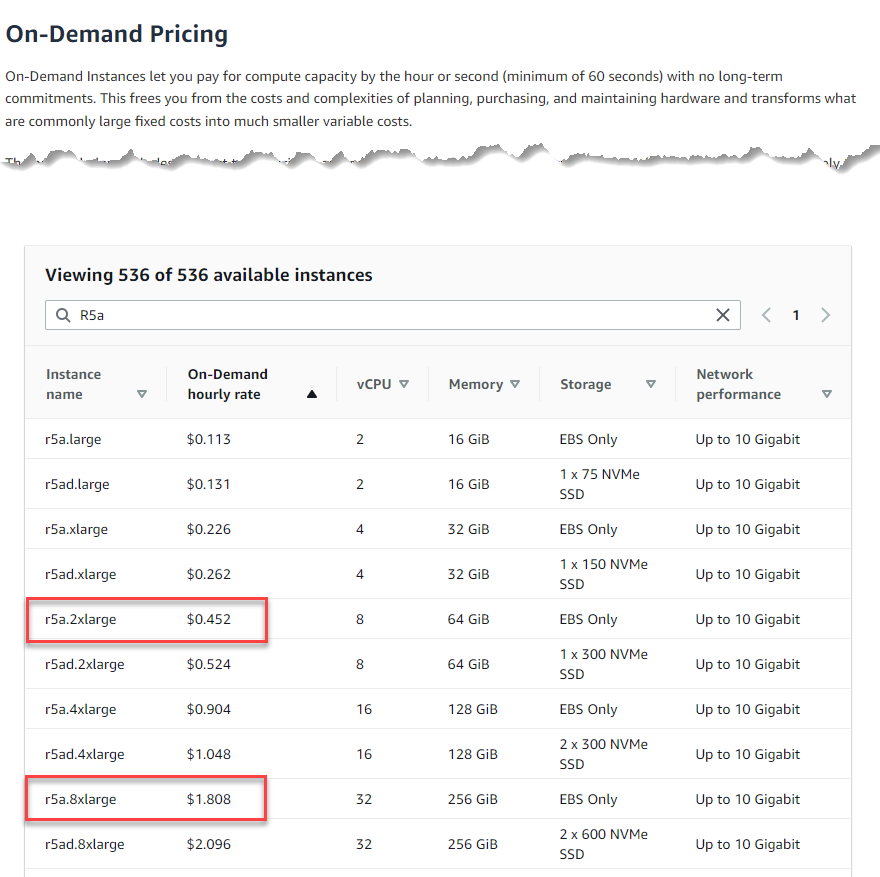Click the r5ad.8xlarge instance name
The image size is (880, 877).
[85, 844]
